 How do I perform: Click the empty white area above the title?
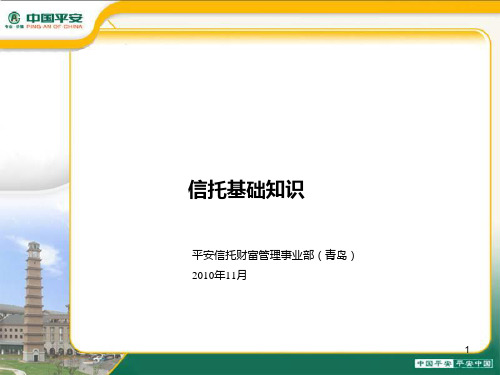(280, 107)
